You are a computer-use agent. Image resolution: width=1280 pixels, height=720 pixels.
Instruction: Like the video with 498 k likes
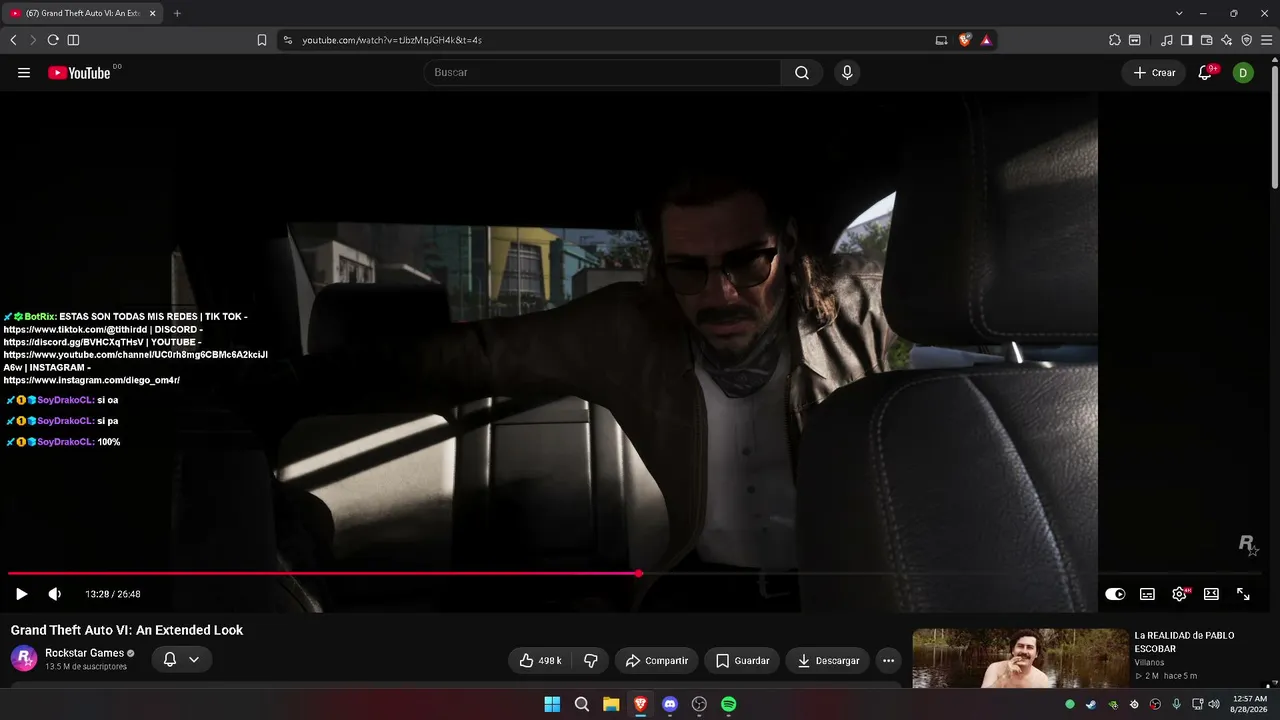coord(540,661)
